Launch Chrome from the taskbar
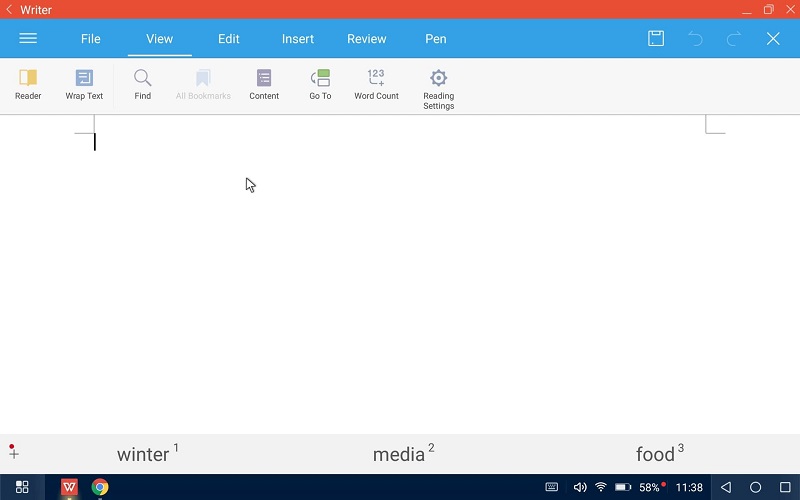Viewport: 800px width, 500px height. coord(100,487)
